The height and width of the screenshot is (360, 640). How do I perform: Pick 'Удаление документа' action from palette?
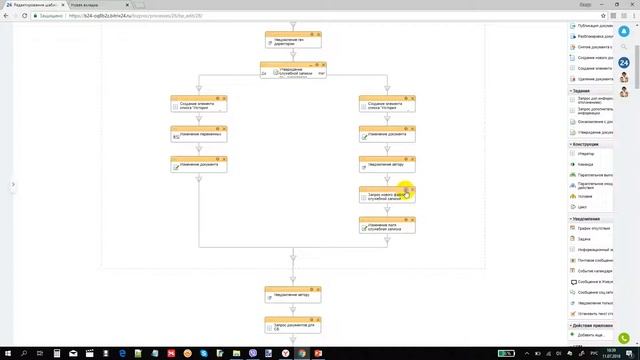(x=591, y=79)
